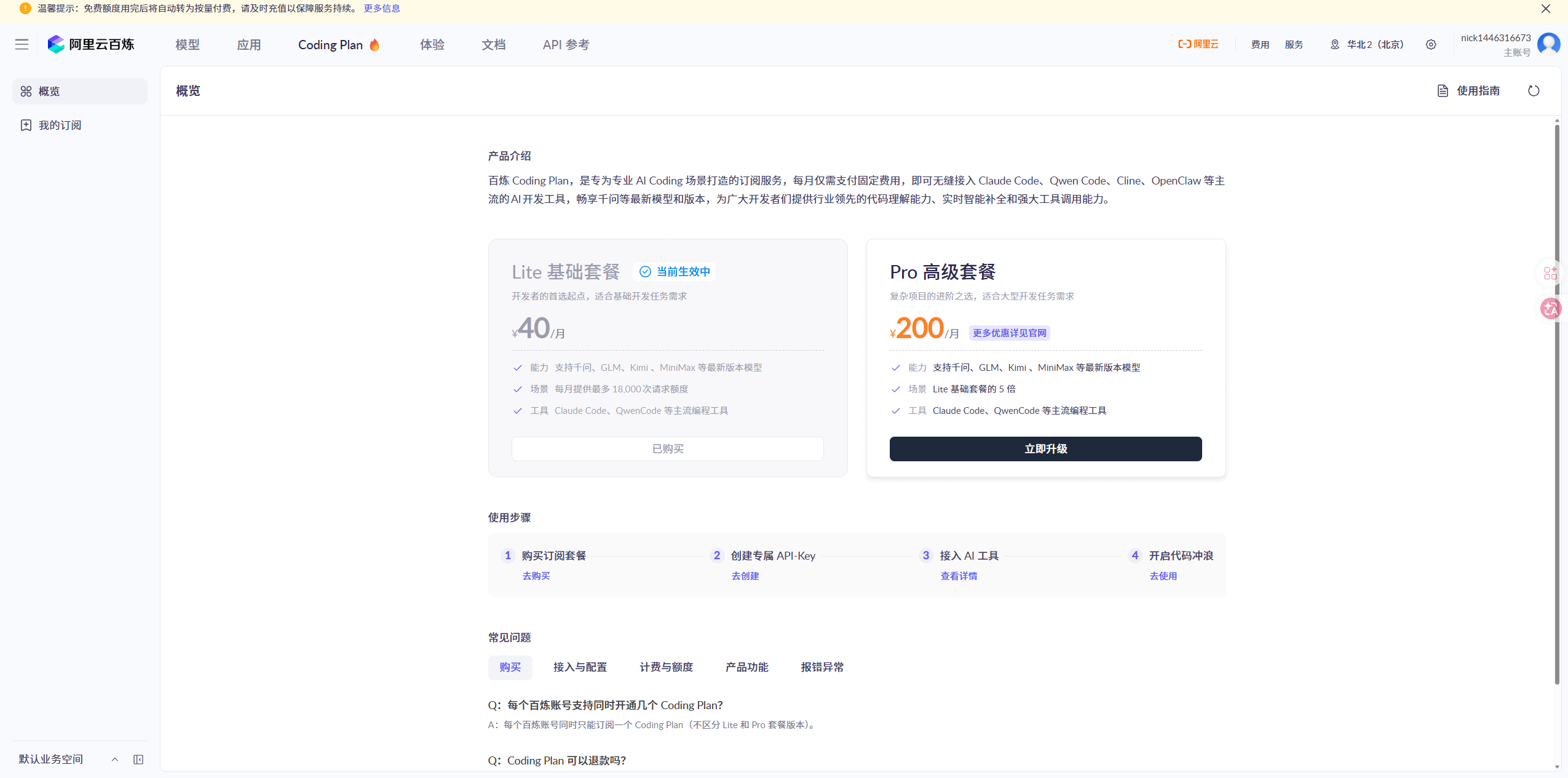
Task: Collapse the sidebar with the panel icon
Action: pyautogui.click(x=138, y=760)
